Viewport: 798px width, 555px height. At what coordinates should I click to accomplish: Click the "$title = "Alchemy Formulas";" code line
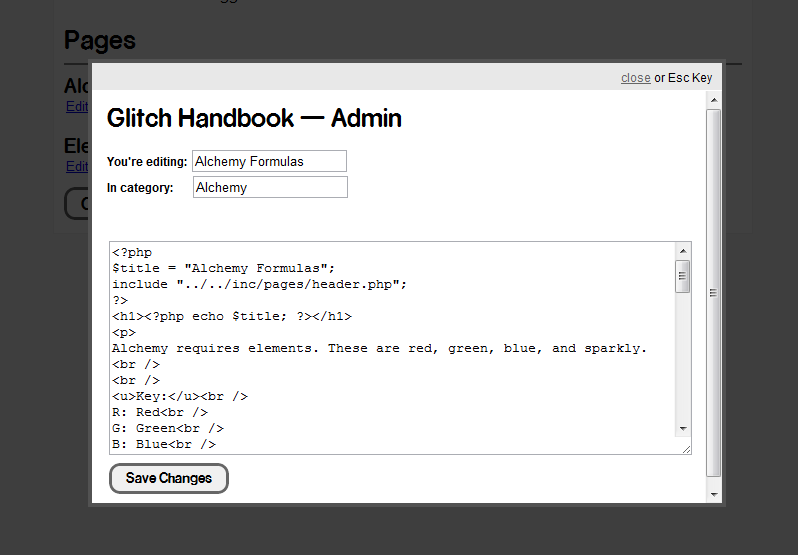(x=223, y=268)
